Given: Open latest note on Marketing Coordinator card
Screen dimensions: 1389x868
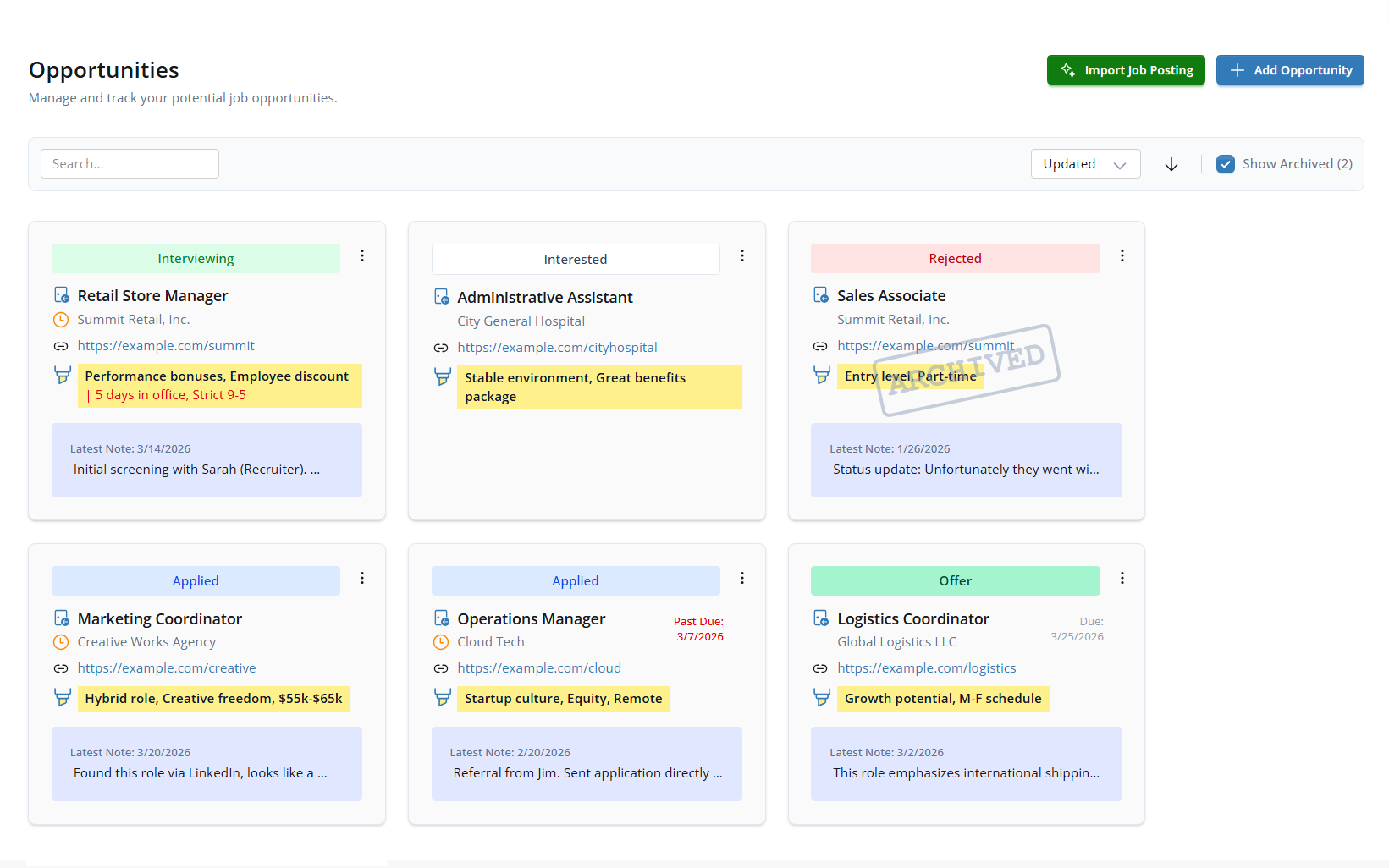Looking at the screenshot, I should (x=207, y=764).
